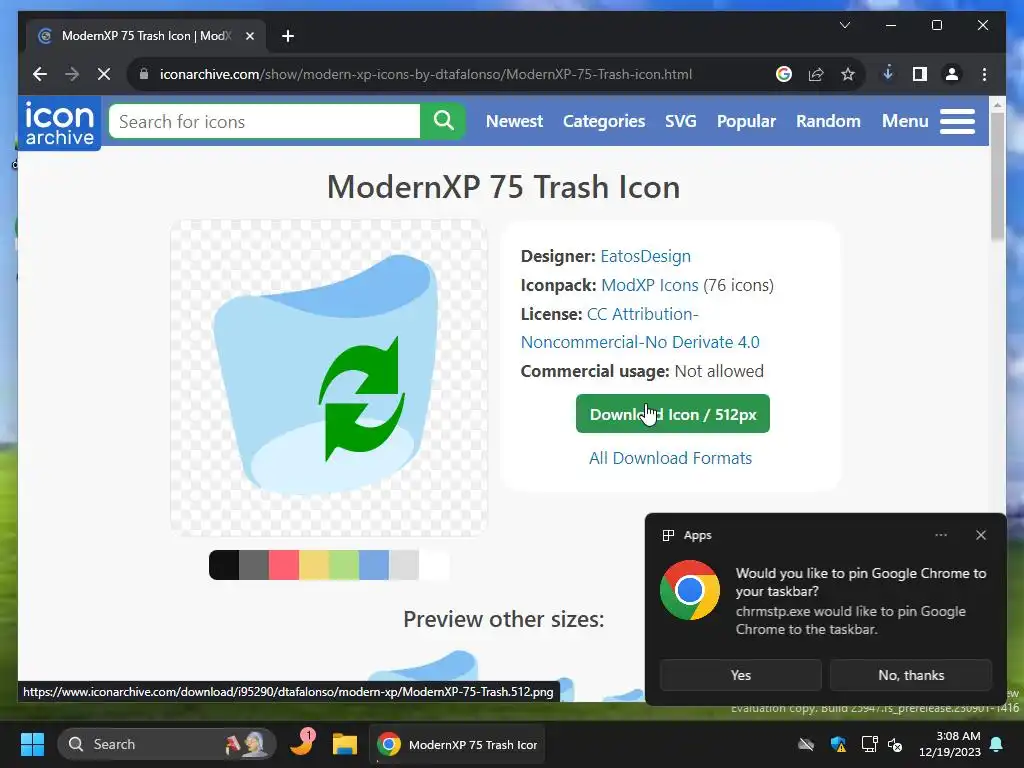Image resolution: width=1024 pixels, height=768 pixels.
Task: Open the Windows Start menu
Action: [x=32, y=744]
